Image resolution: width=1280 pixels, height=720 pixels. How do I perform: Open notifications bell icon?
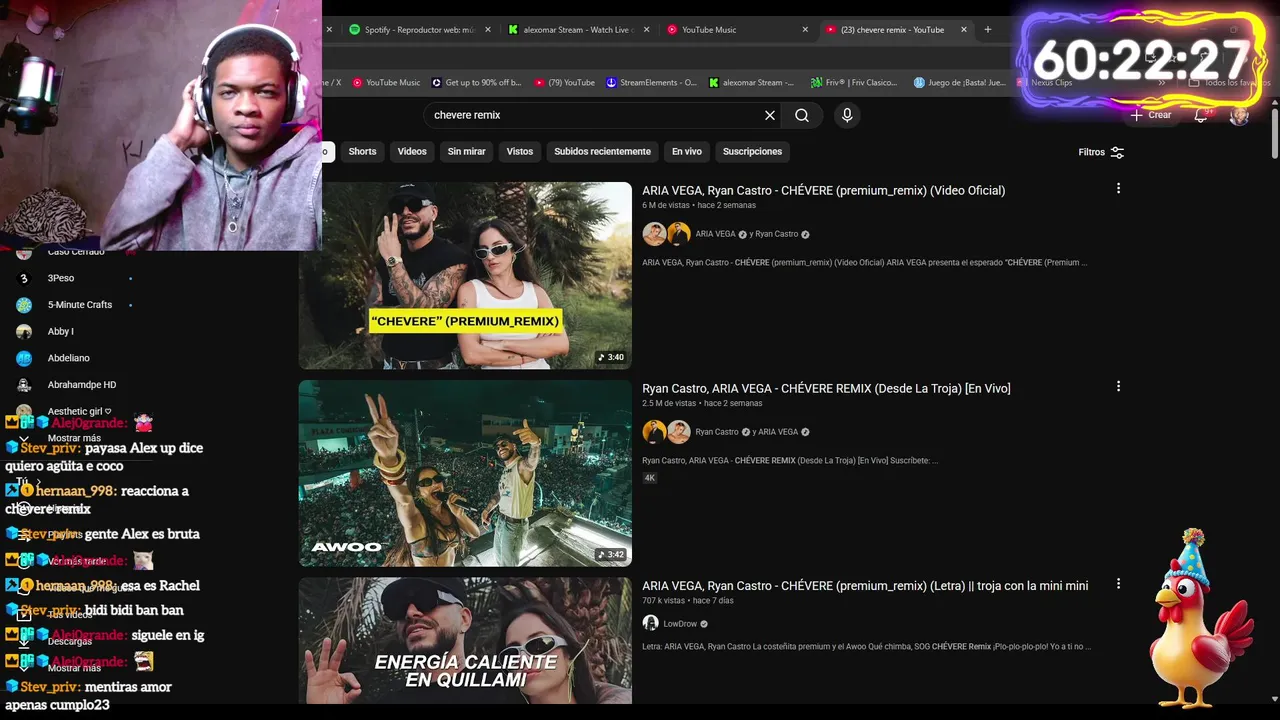1201,115
